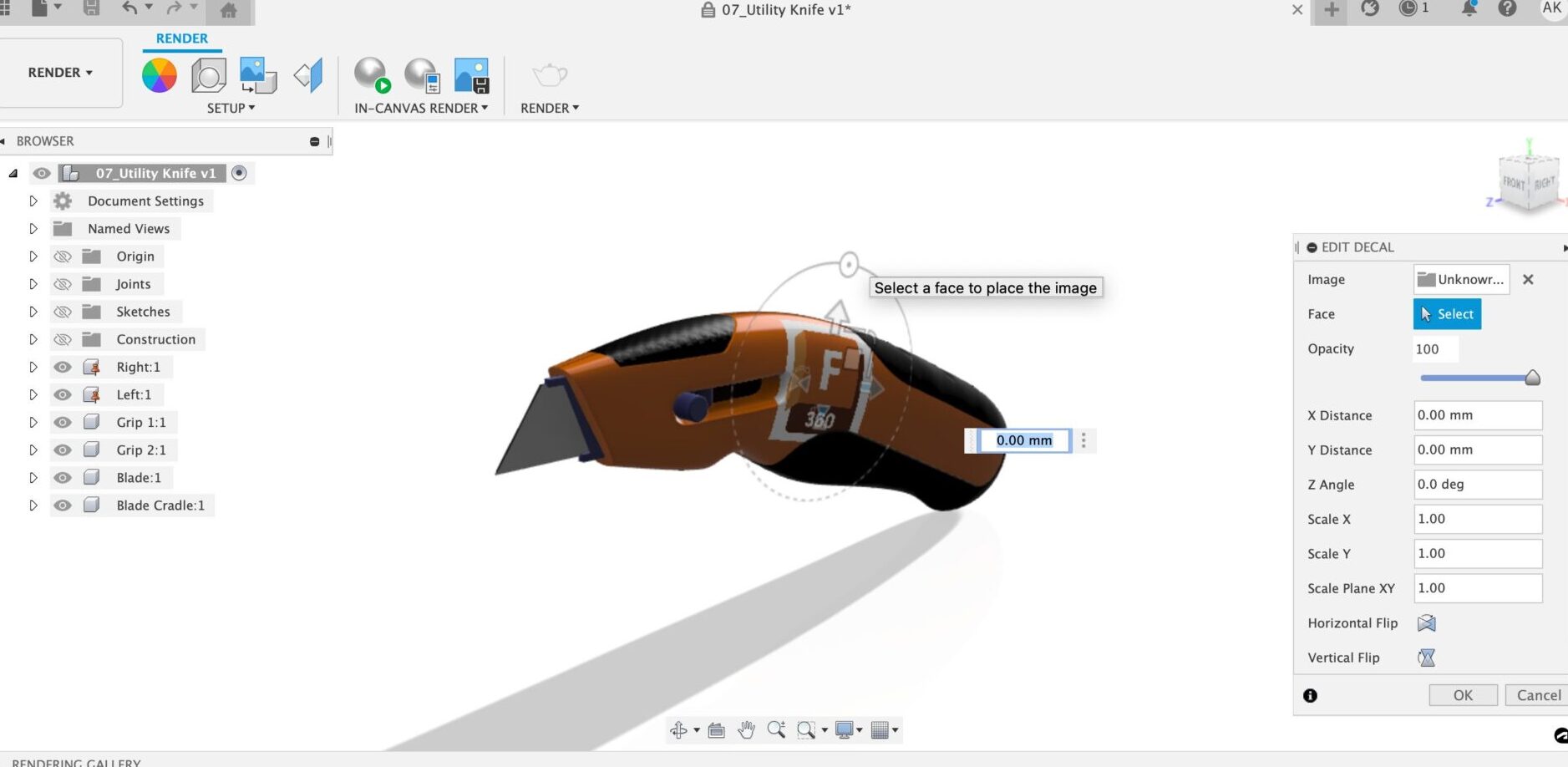Expand the Blade Cradle:1 tree item
Viewport: 1568px width, 767px height.
(33, 505)
